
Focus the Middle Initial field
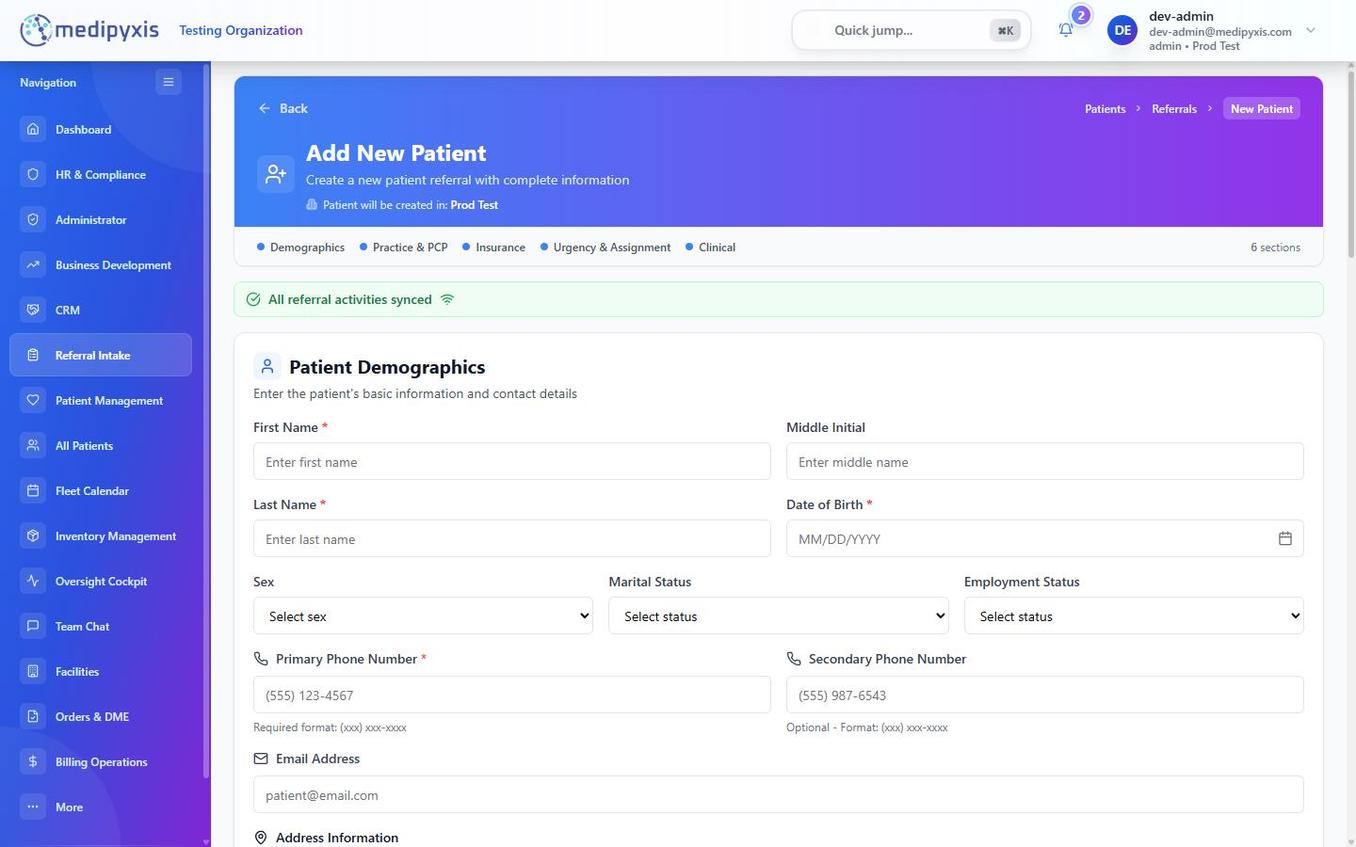tap(1045, 461)
